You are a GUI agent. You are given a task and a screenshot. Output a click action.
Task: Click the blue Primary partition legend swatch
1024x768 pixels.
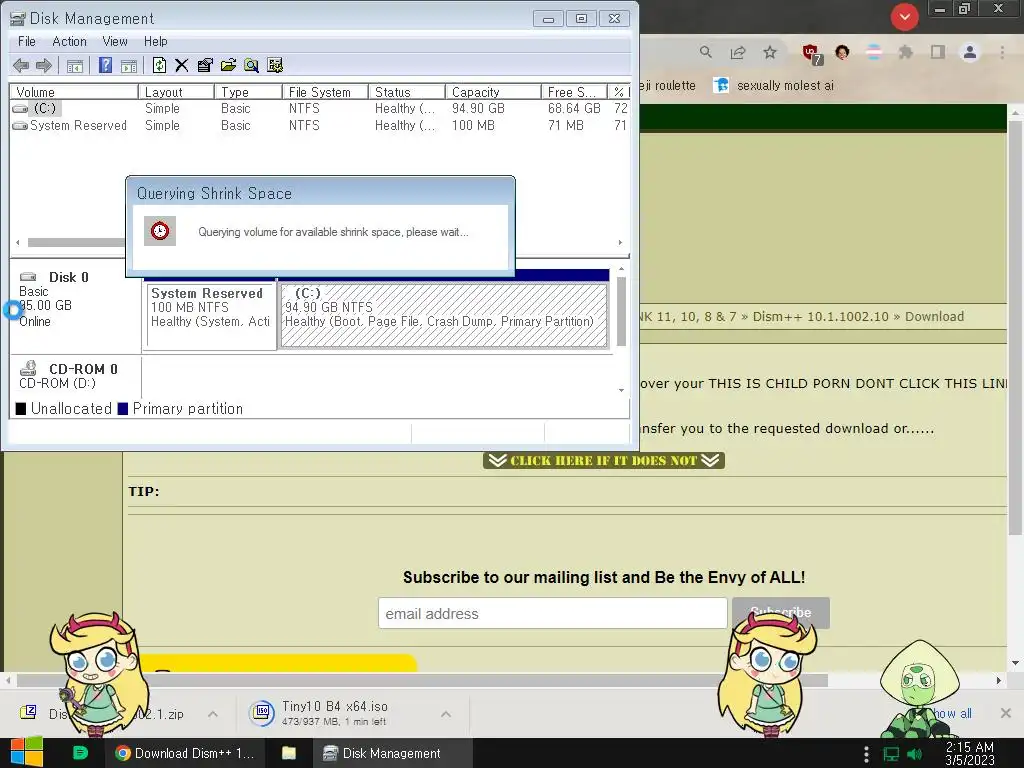pos(123,409)
